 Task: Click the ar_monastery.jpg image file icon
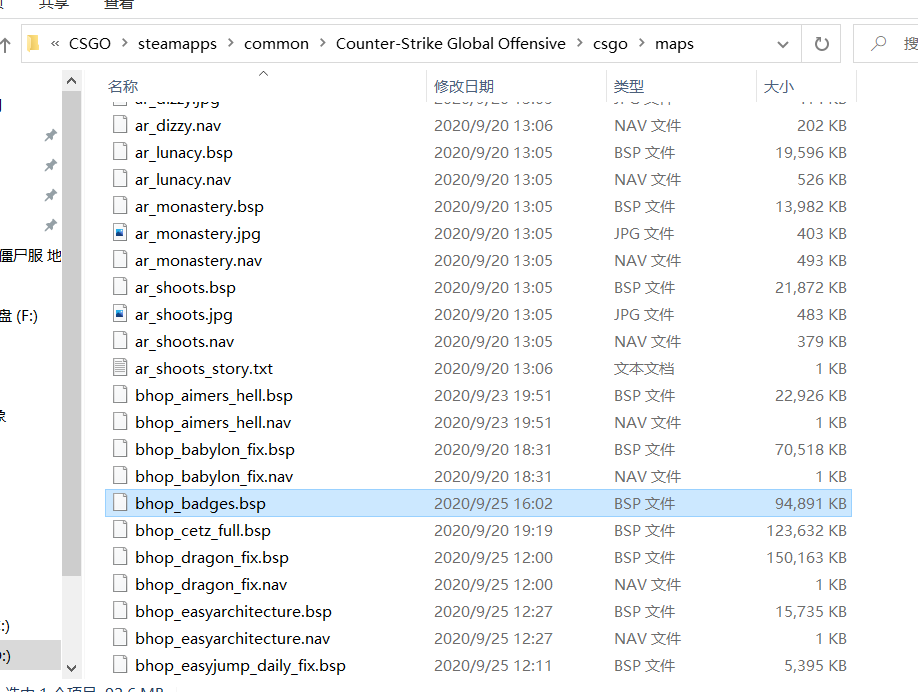click(120, 233)
